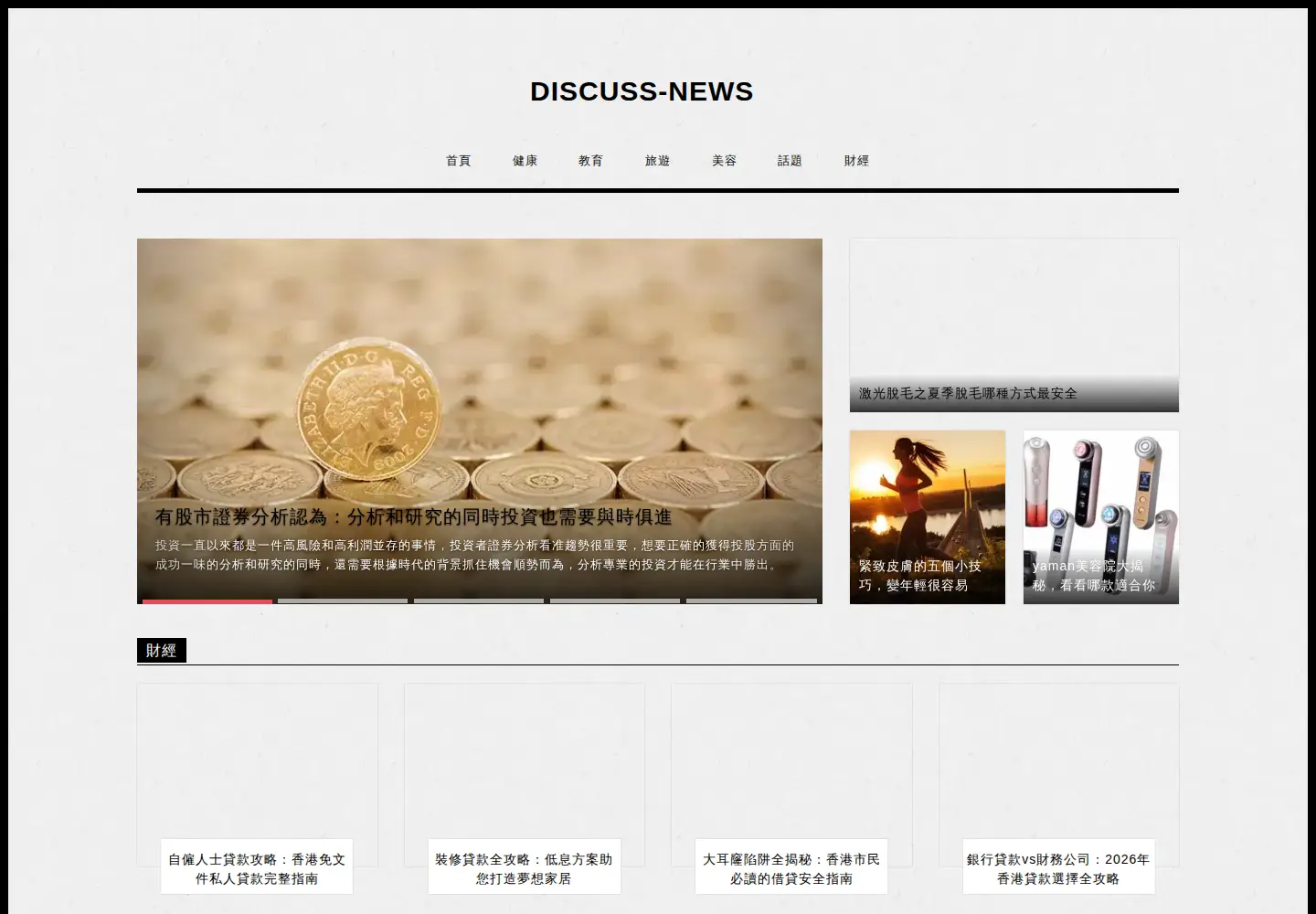Open article 激光脫毛之夏季脫毛哪種方式最安全

point(968,394)
